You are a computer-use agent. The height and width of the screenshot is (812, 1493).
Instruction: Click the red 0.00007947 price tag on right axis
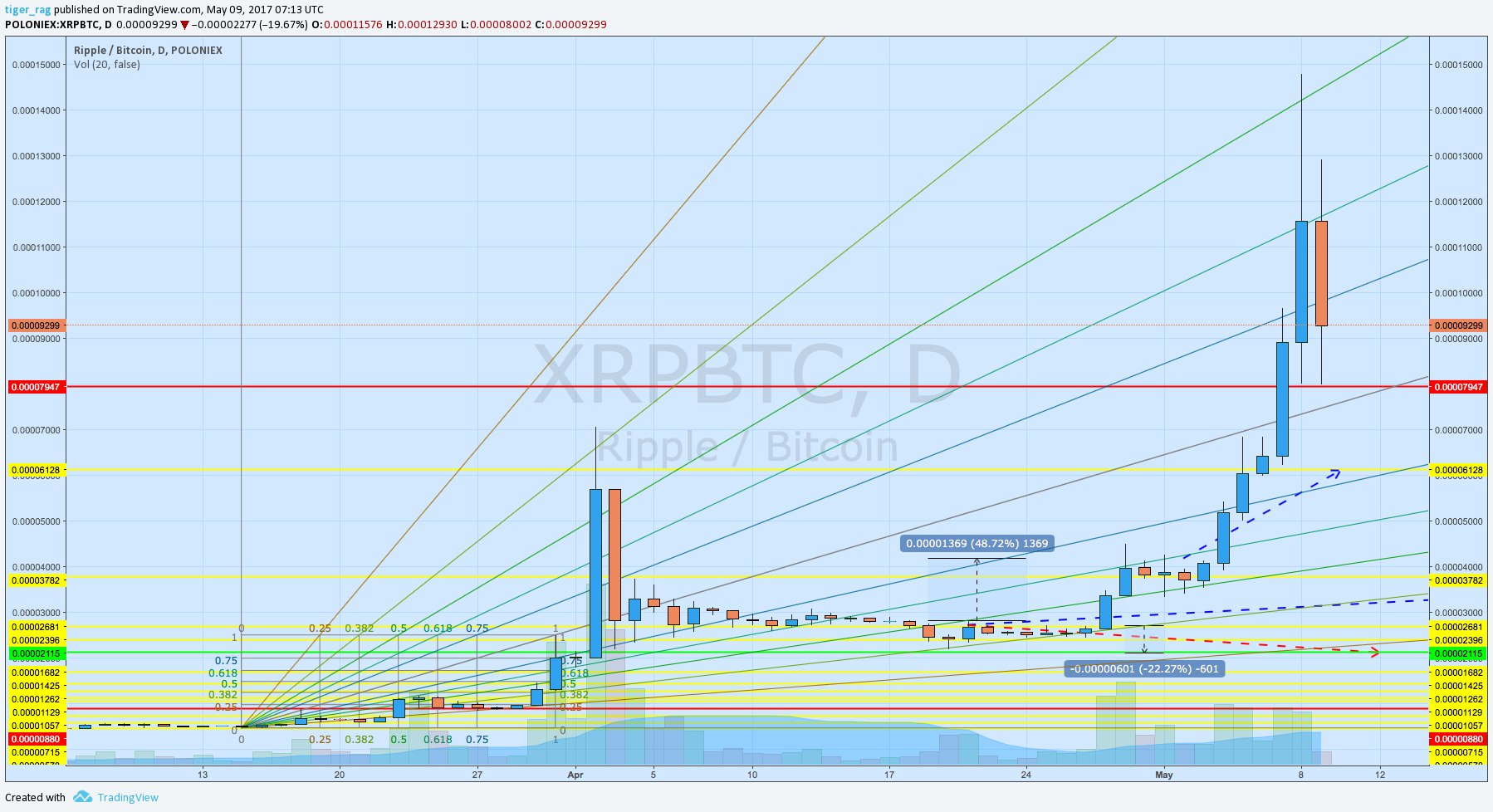[x=1459, y=387]
